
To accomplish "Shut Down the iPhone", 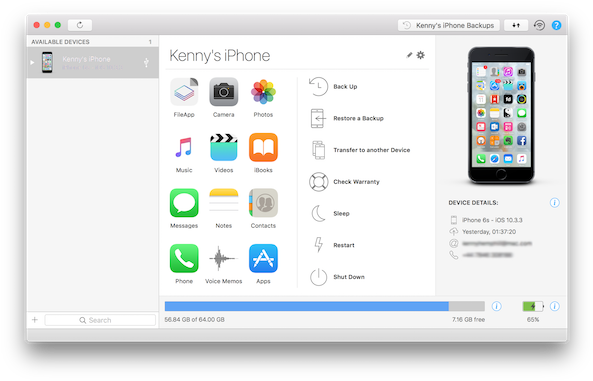I will click(x=337, y=277).
